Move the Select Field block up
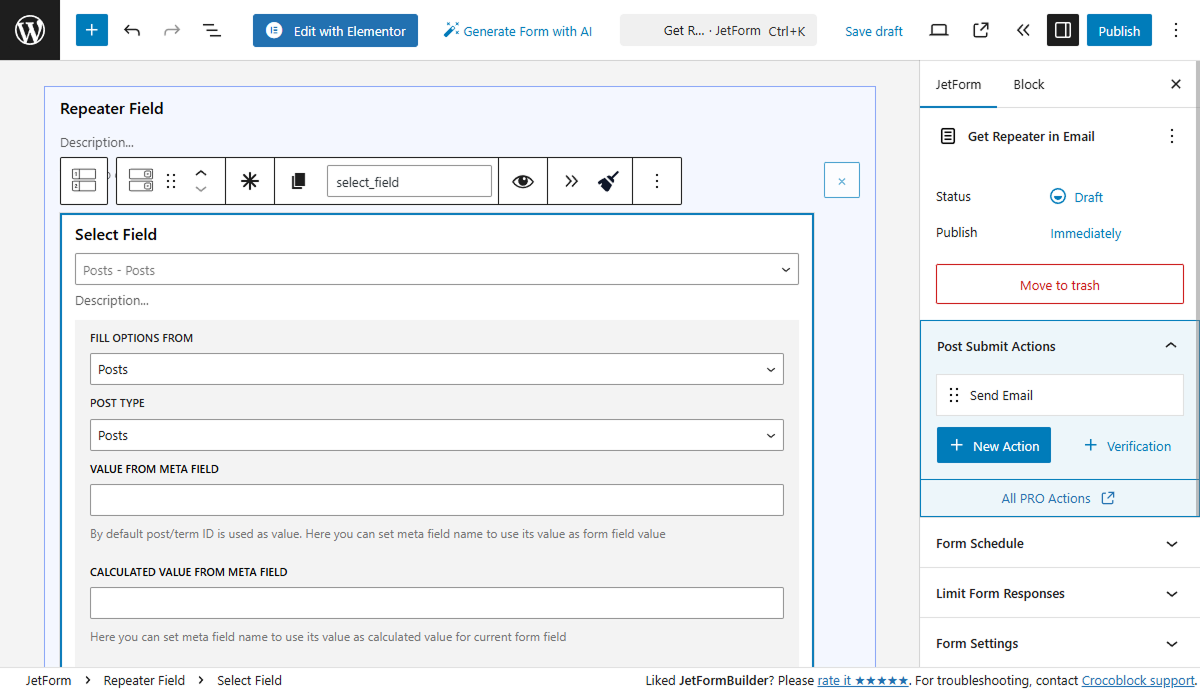Screen dimensions: 1200x692 (201, 172)
